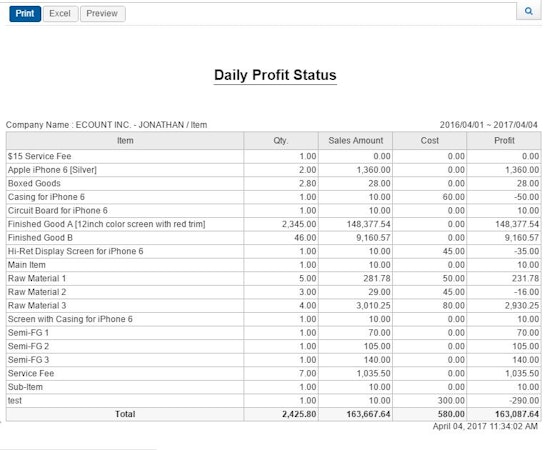
Task: Select the Semi-FG 3 item
Action: point(29,360)
